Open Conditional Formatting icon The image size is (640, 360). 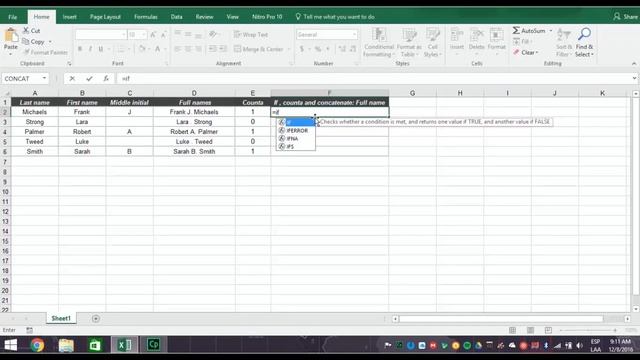tap(379, 35)
